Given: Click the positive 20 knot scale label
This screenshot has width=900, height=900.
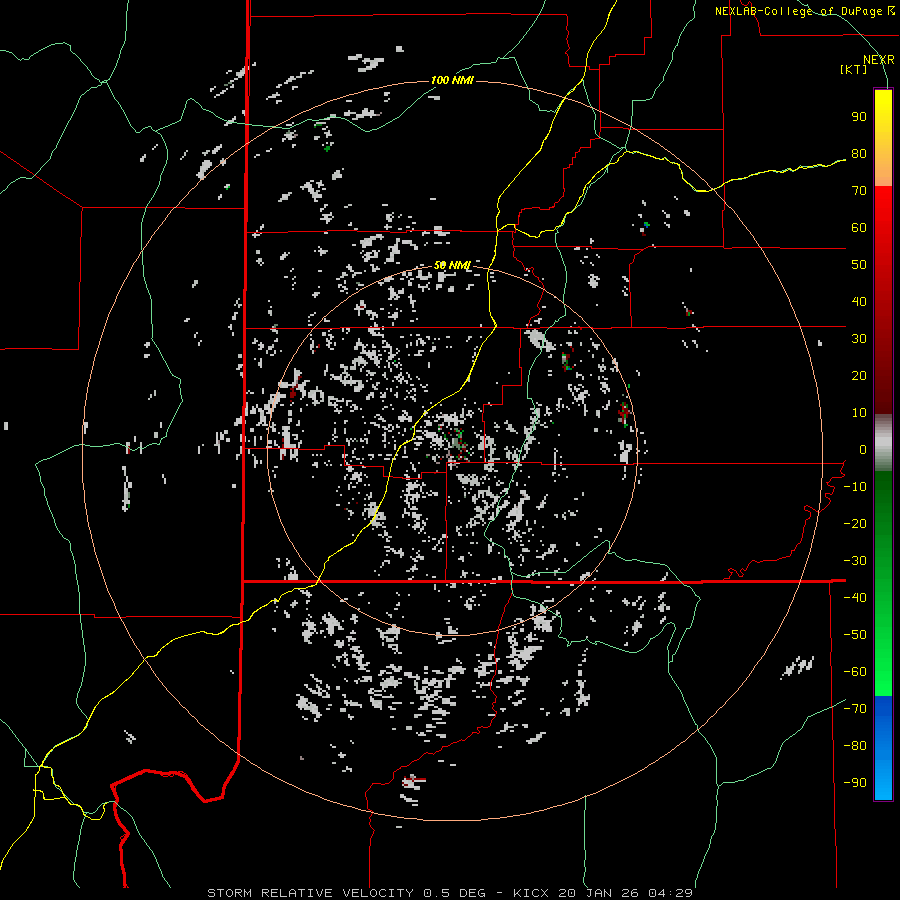Looking at the screenshot, I should tap(859, 376).
